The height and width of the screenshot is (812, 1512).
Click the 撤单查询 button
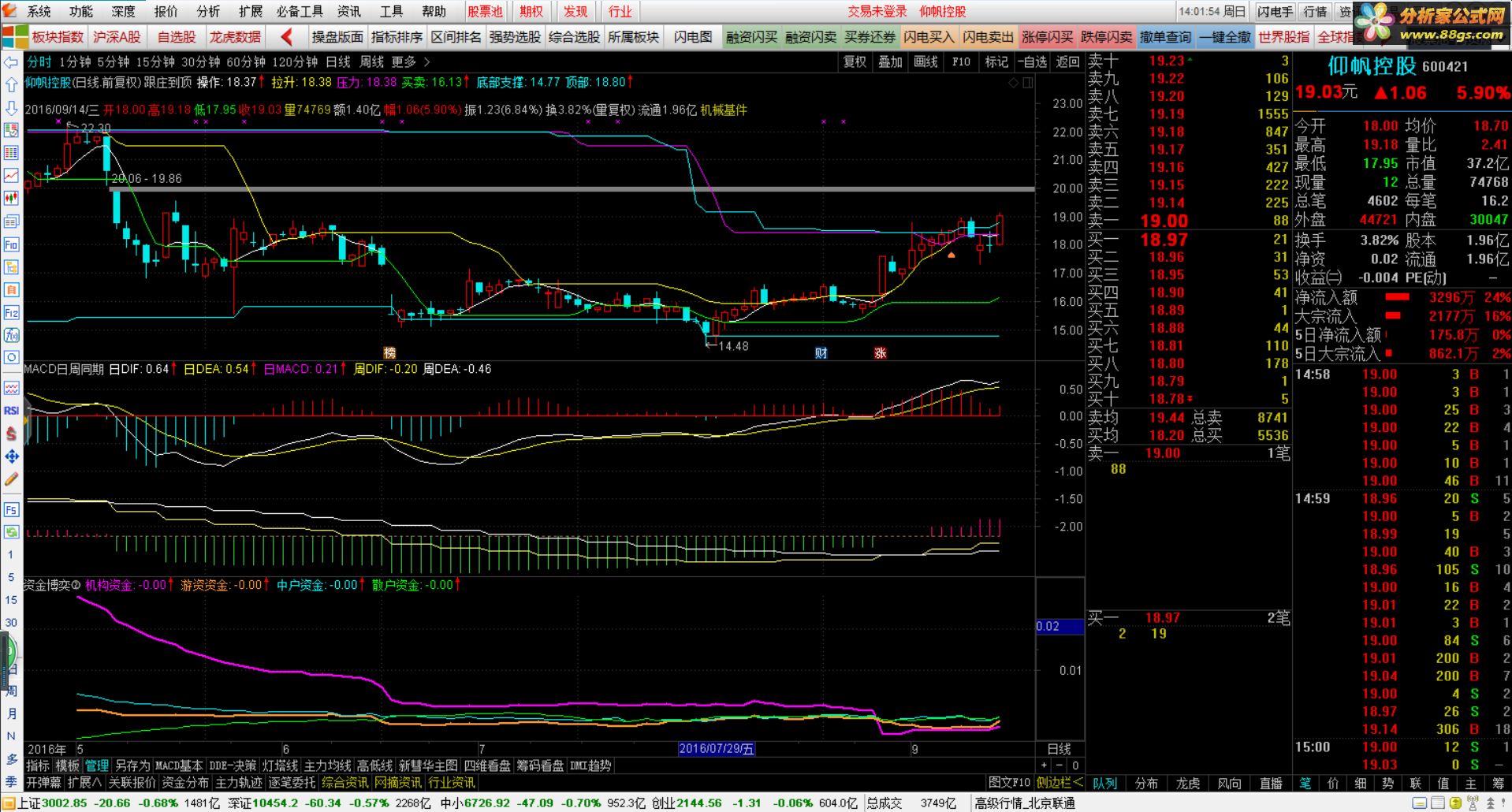point(1165,36)
